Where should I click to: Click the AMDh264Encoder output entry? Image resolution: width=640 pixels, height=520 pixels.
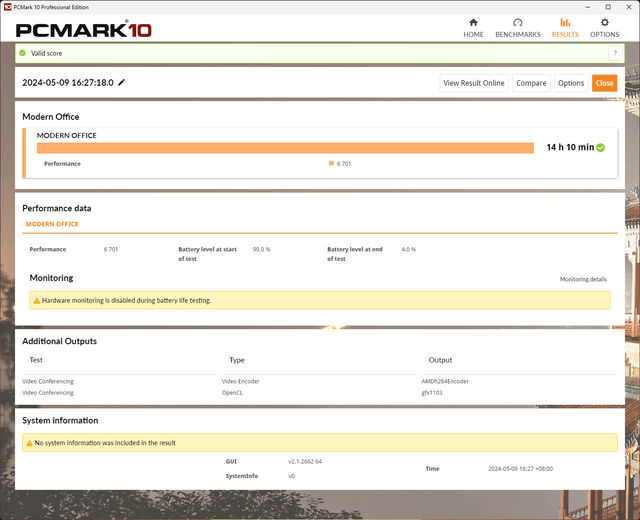445,381
